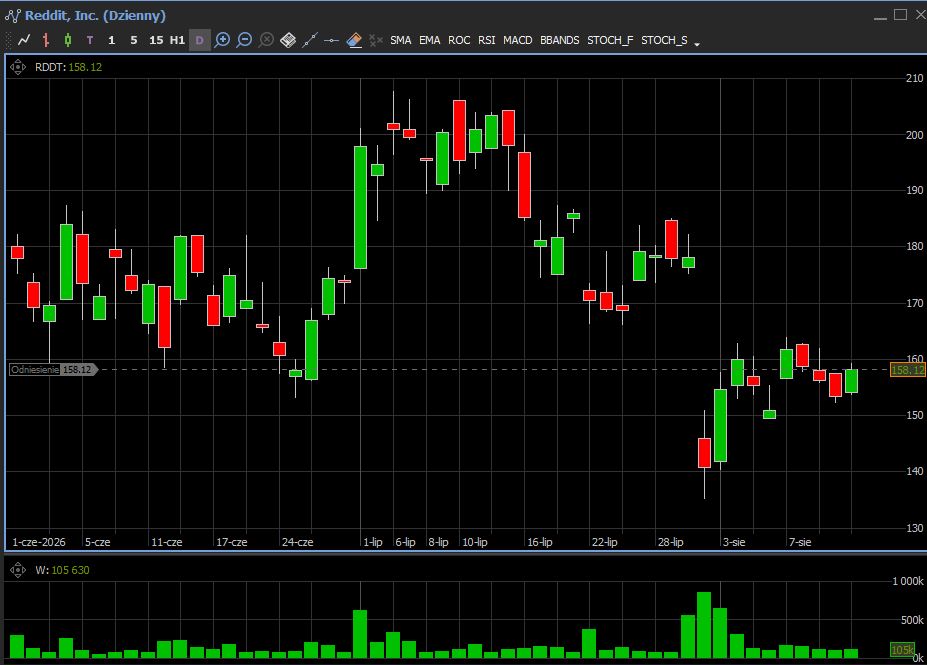Click the Odniesienie 158.12 reference label
Image resolution: width=927 pixels, height=665 pixels.
(53, 369)
